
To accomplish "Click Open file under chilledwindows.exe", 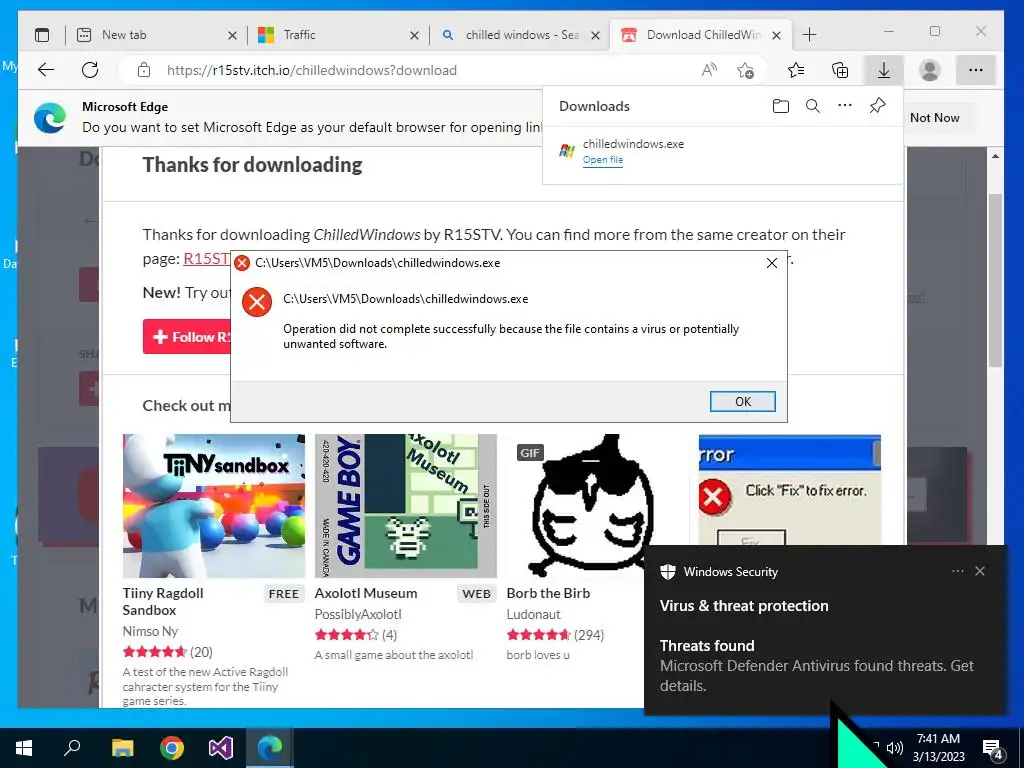I will (603, 160).
